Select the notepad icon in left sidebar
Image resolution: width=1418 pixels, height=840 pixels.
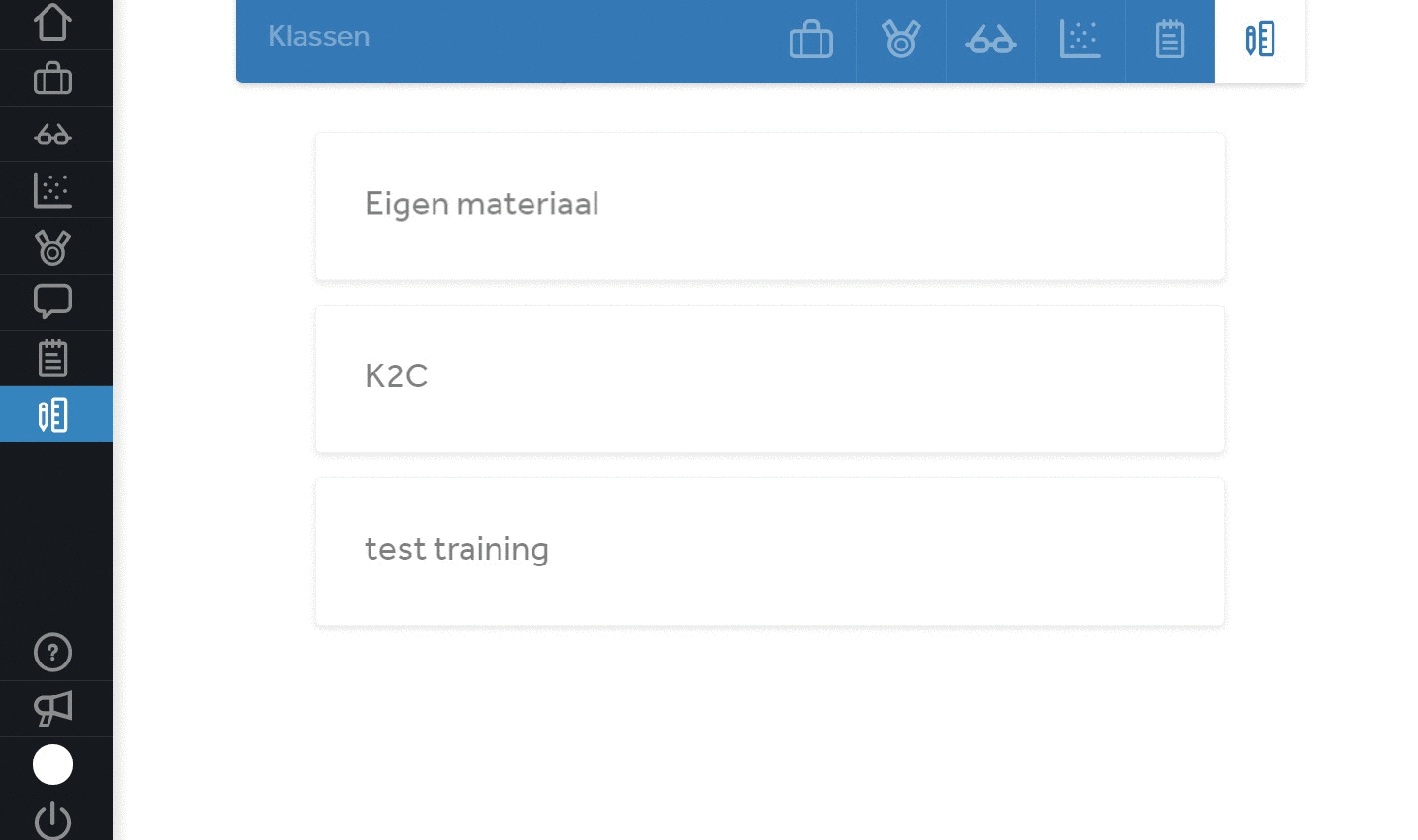coord(52,358)
